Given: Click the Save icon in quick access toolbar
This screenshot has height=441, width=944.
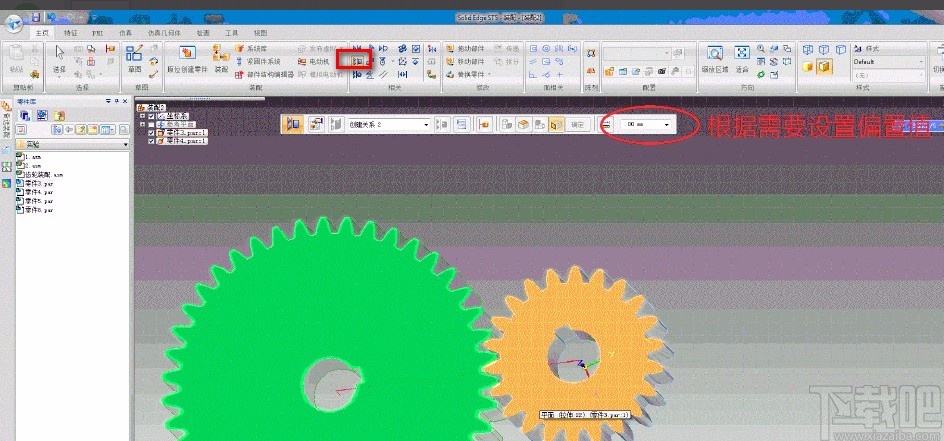Looking at the screenshot, I should pos(36,17).
